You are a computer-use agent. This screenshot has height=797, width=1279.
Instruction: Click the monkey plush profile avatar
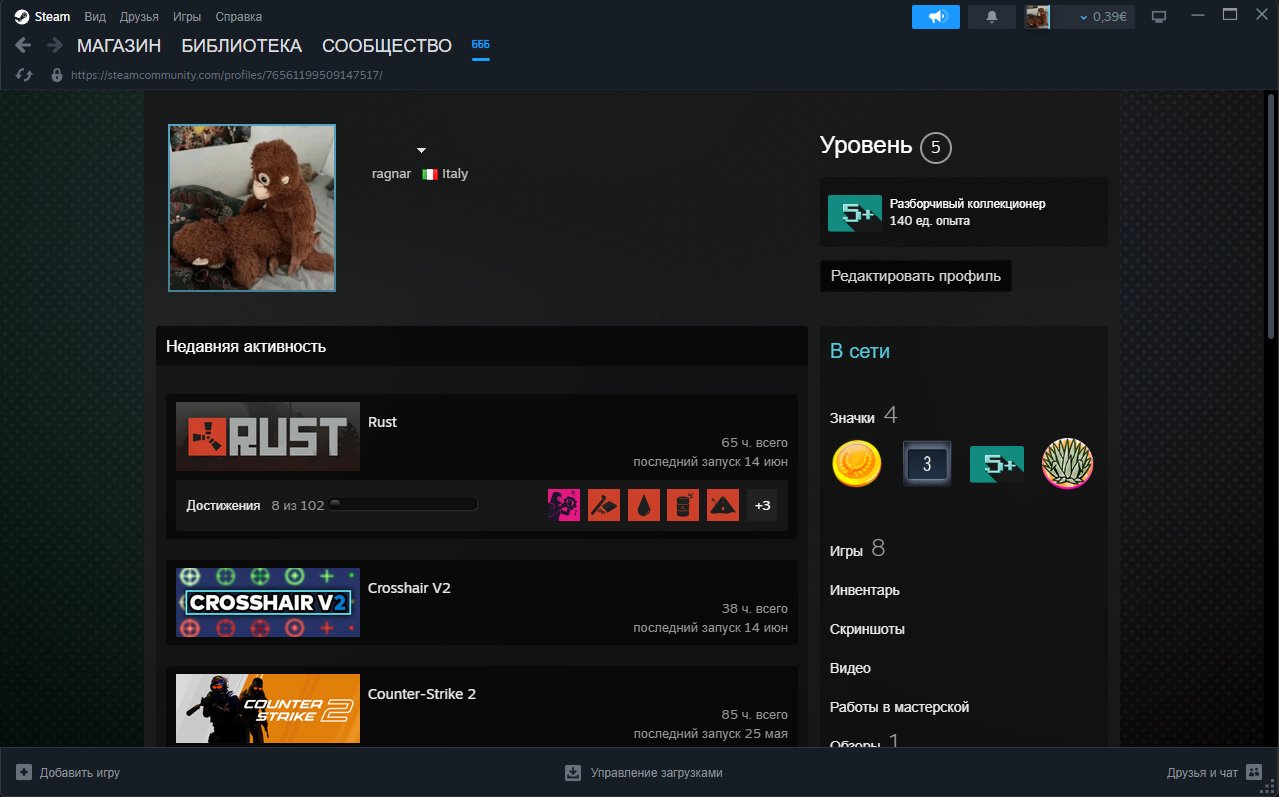coord(252,208)
